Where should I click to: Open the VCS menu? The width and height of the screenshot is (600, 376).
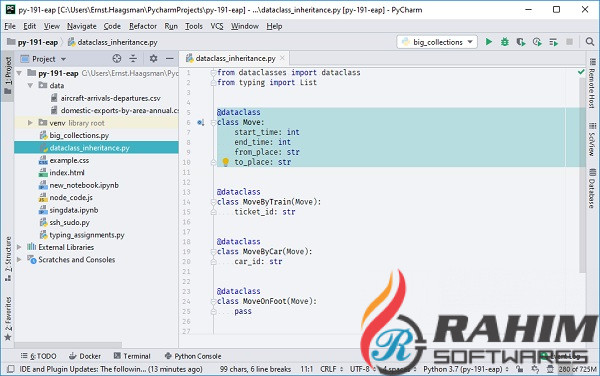[x=217, y=26]
